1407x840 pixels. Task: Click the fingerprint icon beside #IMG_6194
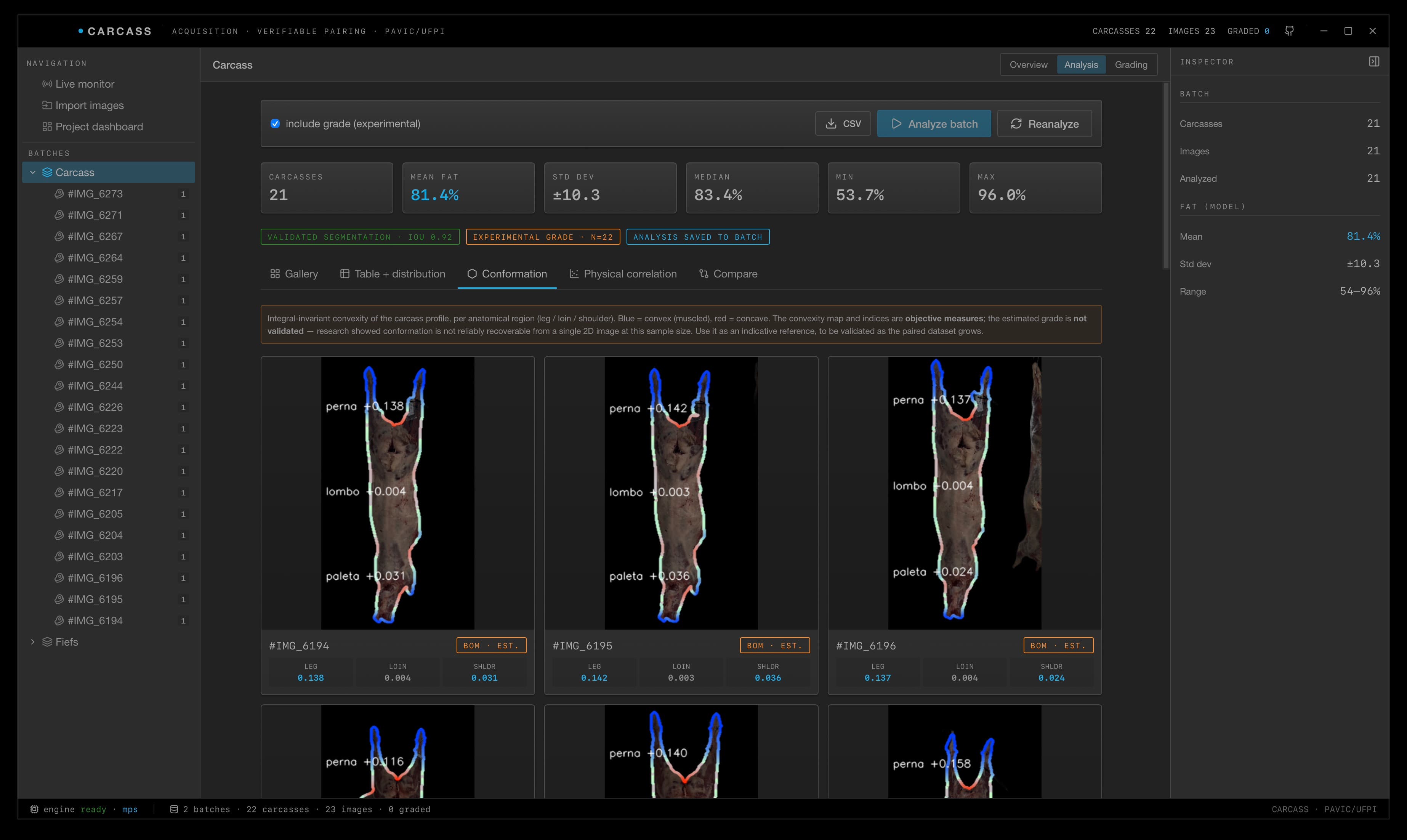59,620
